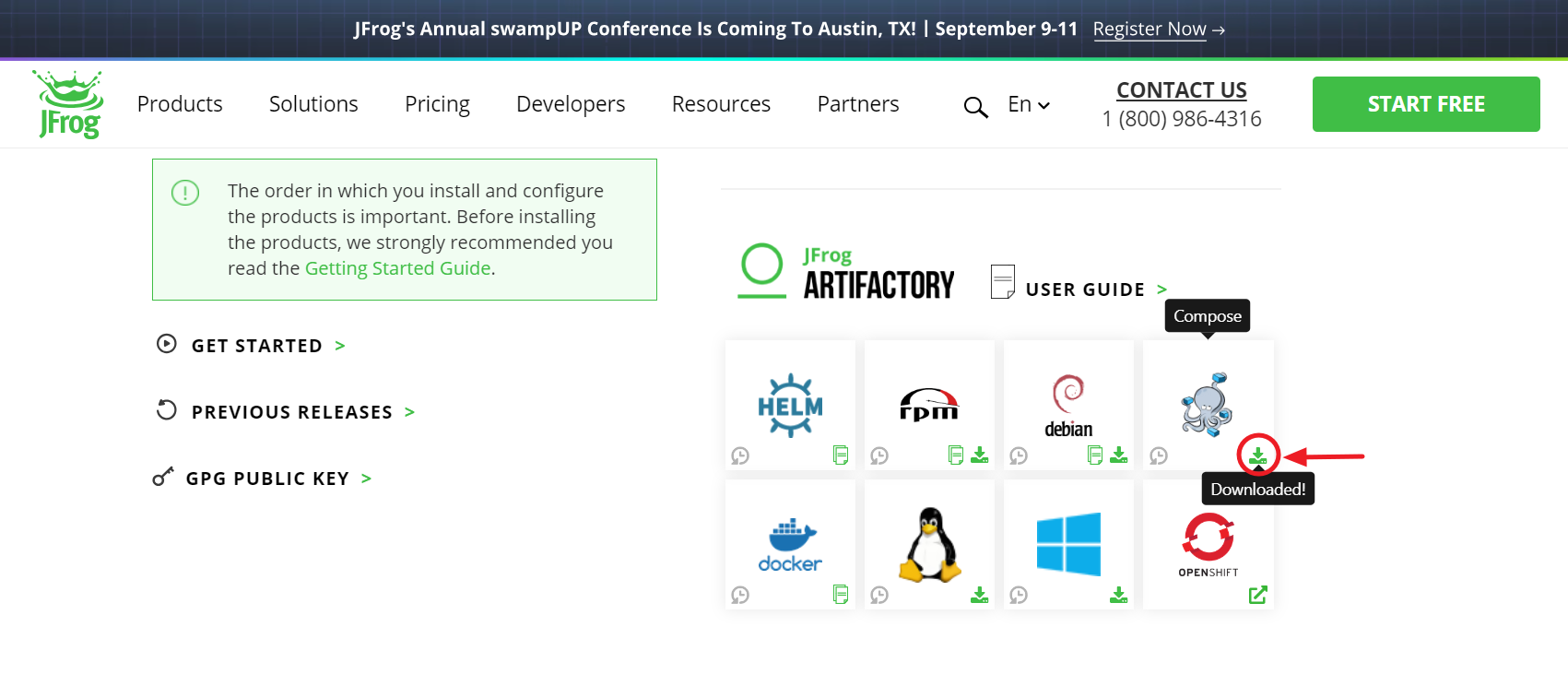The height and width of the screenshot is (674, 1568).
Task: Open the Products menu
Action: click(x=180, y=104)
